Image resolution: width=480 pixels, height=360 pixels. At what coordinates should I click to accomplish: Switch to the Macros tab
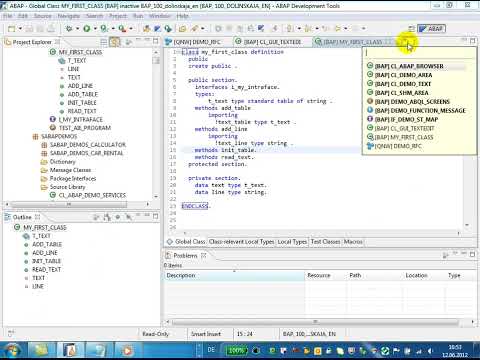click(353, 242)
